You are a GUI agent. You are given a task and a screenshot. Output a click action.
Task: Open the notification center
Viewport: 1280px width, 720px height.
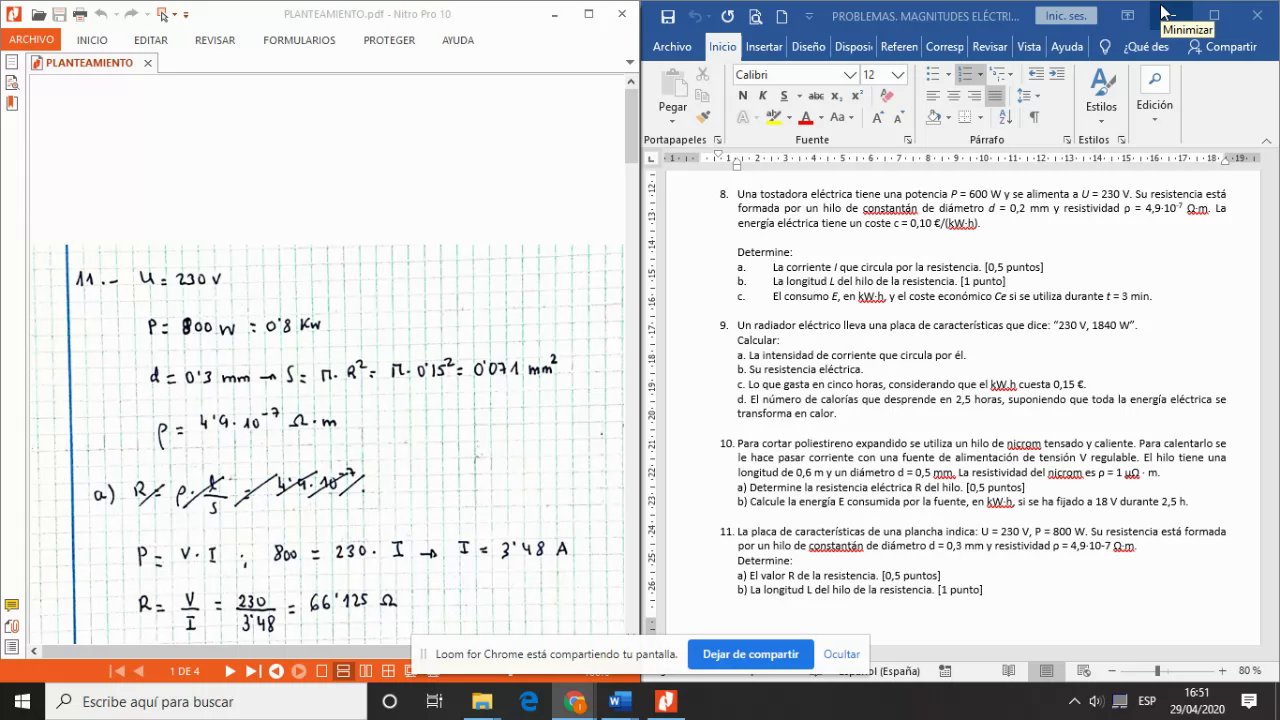tap(1250, 701)
